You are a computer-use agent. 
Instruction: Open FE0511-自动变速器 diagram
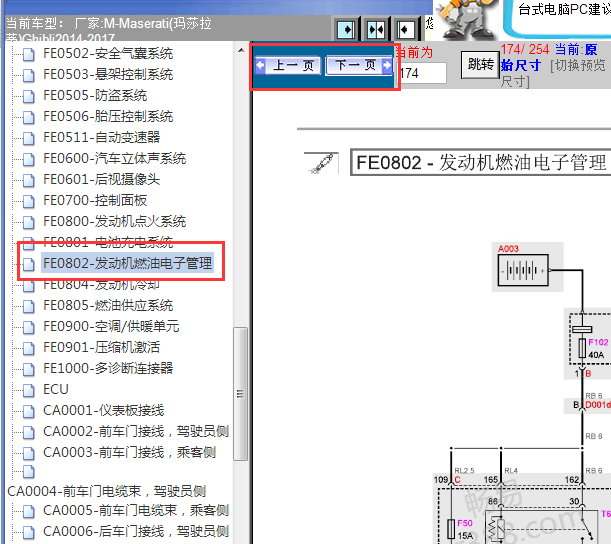(x=102, y=137)
